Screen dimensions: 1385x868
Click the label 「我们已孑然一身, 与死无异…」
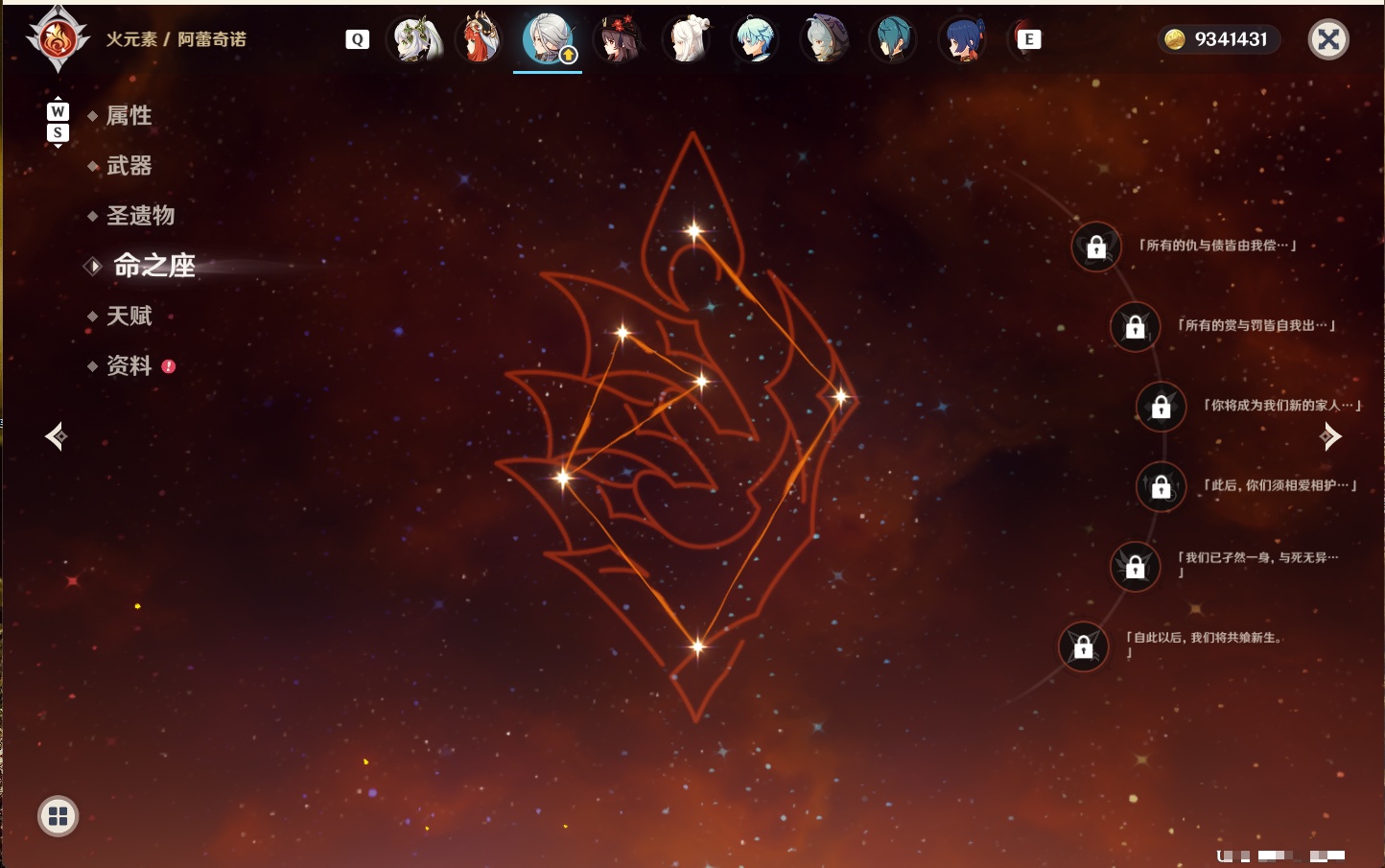(1257, 564)
